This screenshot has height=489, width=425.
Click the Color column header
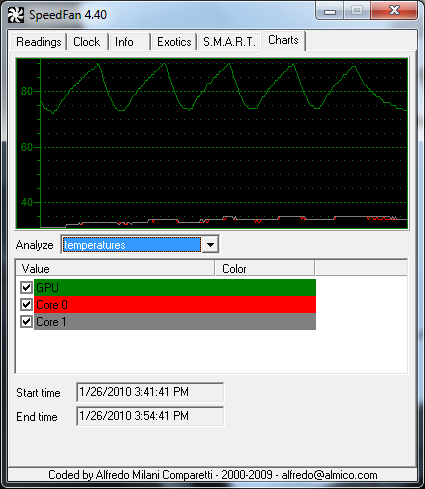point(265,269)
